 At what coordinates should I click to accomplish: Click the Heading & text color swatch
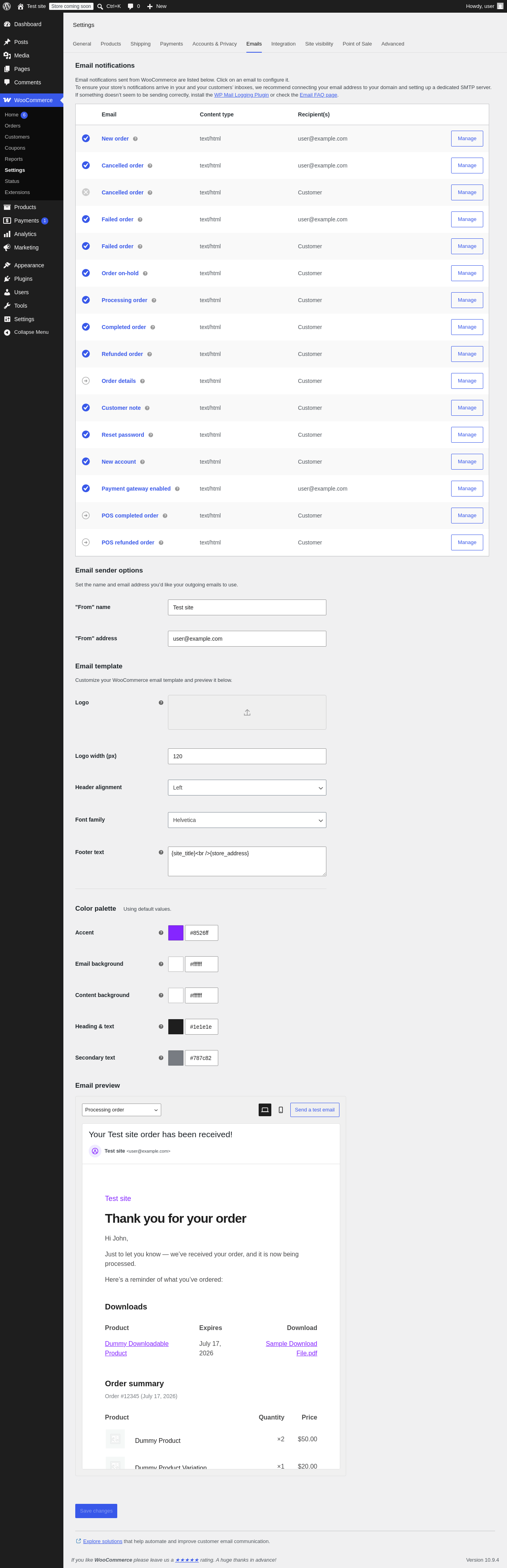coord(176,1026)
